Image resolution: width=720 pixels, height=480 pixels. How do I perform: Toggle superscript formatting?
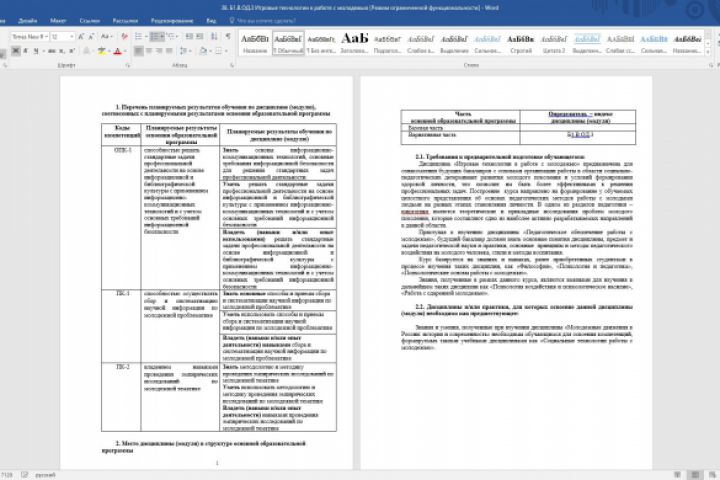tap(72, 51)
